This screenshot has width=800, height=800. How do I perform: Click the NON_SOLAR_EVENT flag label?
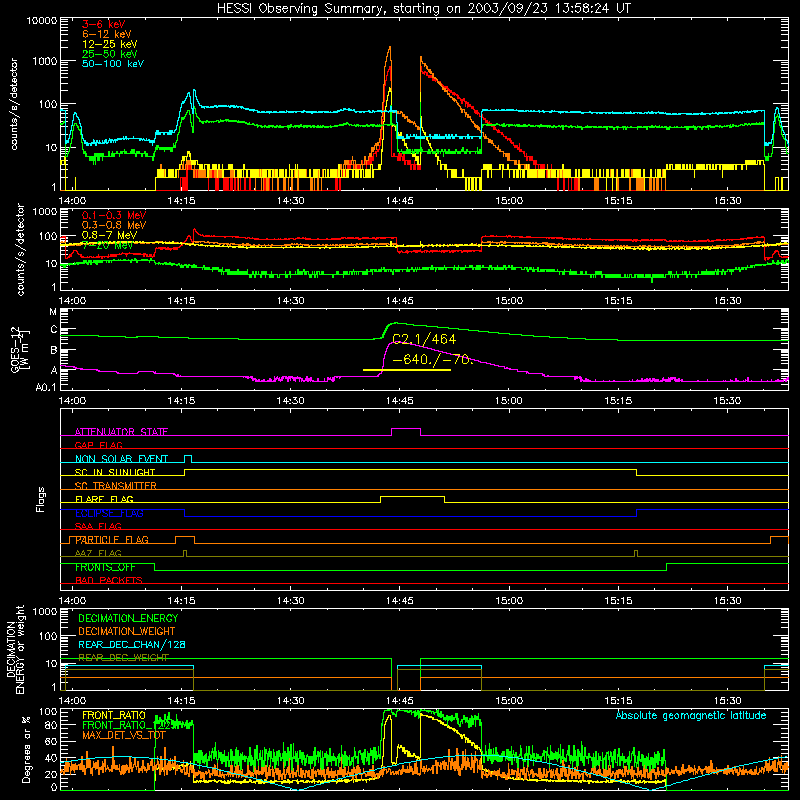121,459
